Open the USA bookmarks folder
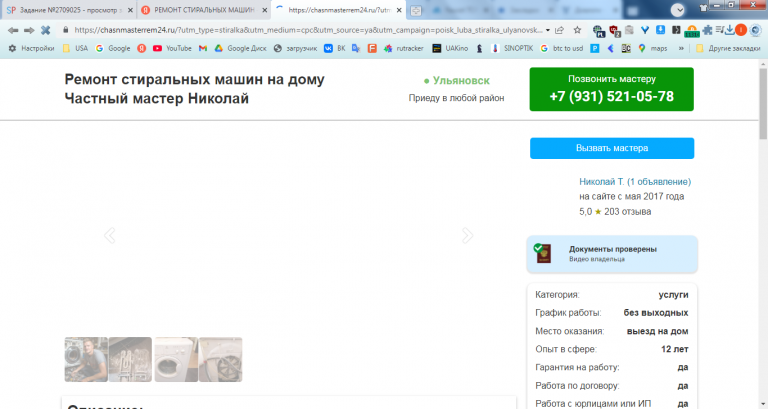The height and width of the screenshot is (409, 768). point(75,48)
